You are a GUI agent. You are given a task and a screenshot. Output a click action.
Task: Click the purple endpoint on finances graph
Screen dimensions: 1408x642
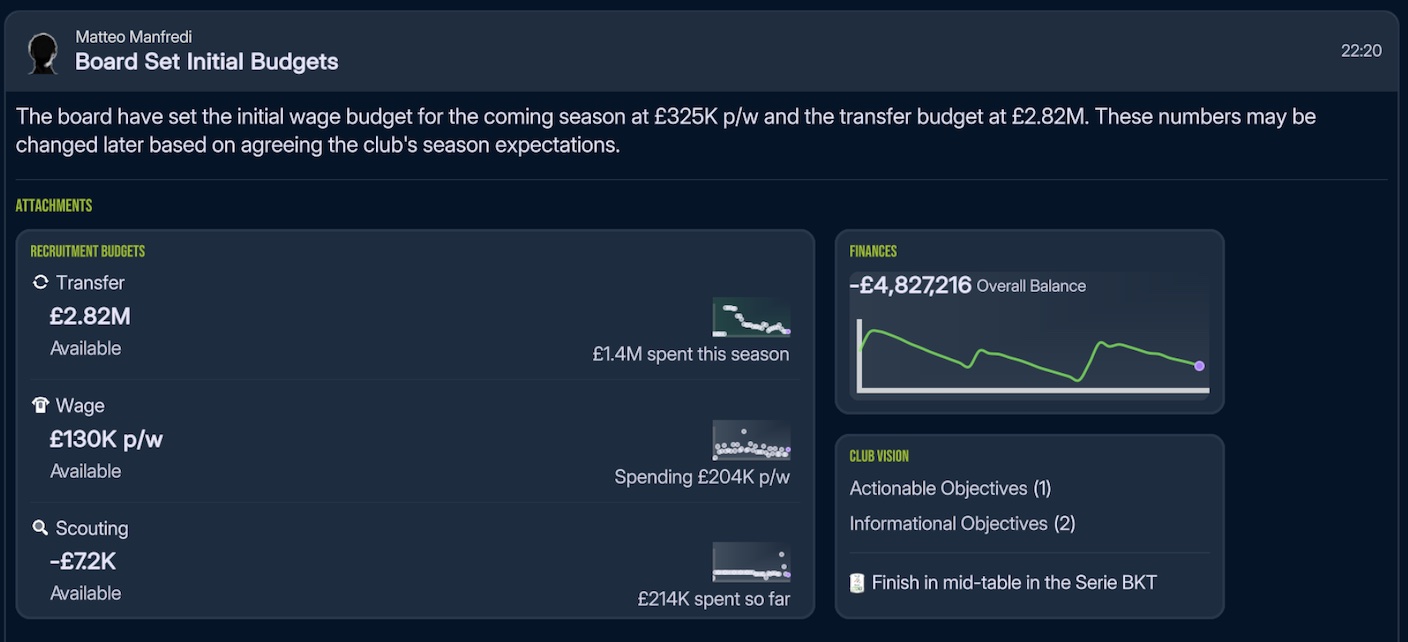[1199, 366]
